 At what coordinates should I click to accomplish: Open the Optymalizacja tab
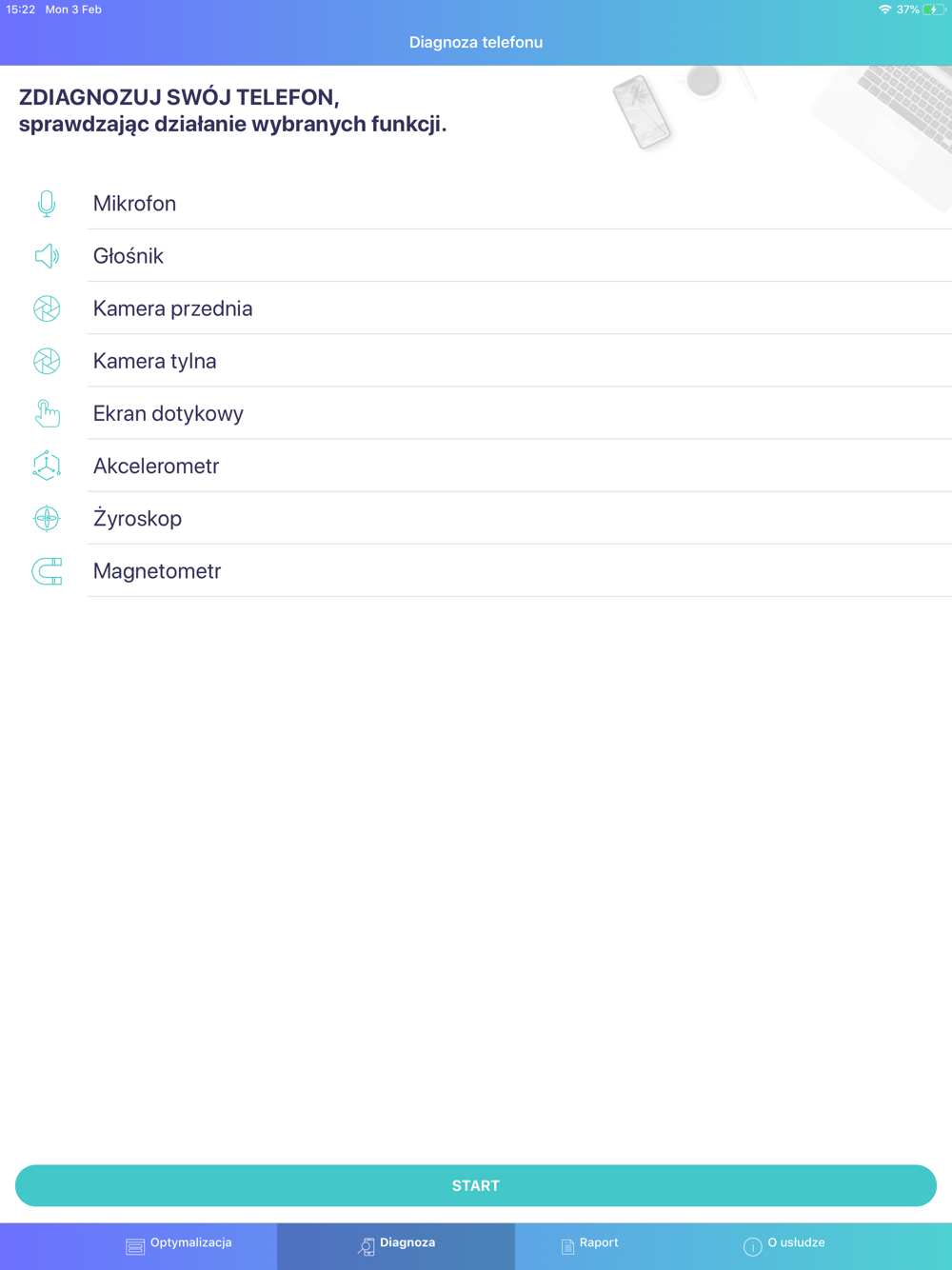pyautogui.click(x=179, y=1244)
